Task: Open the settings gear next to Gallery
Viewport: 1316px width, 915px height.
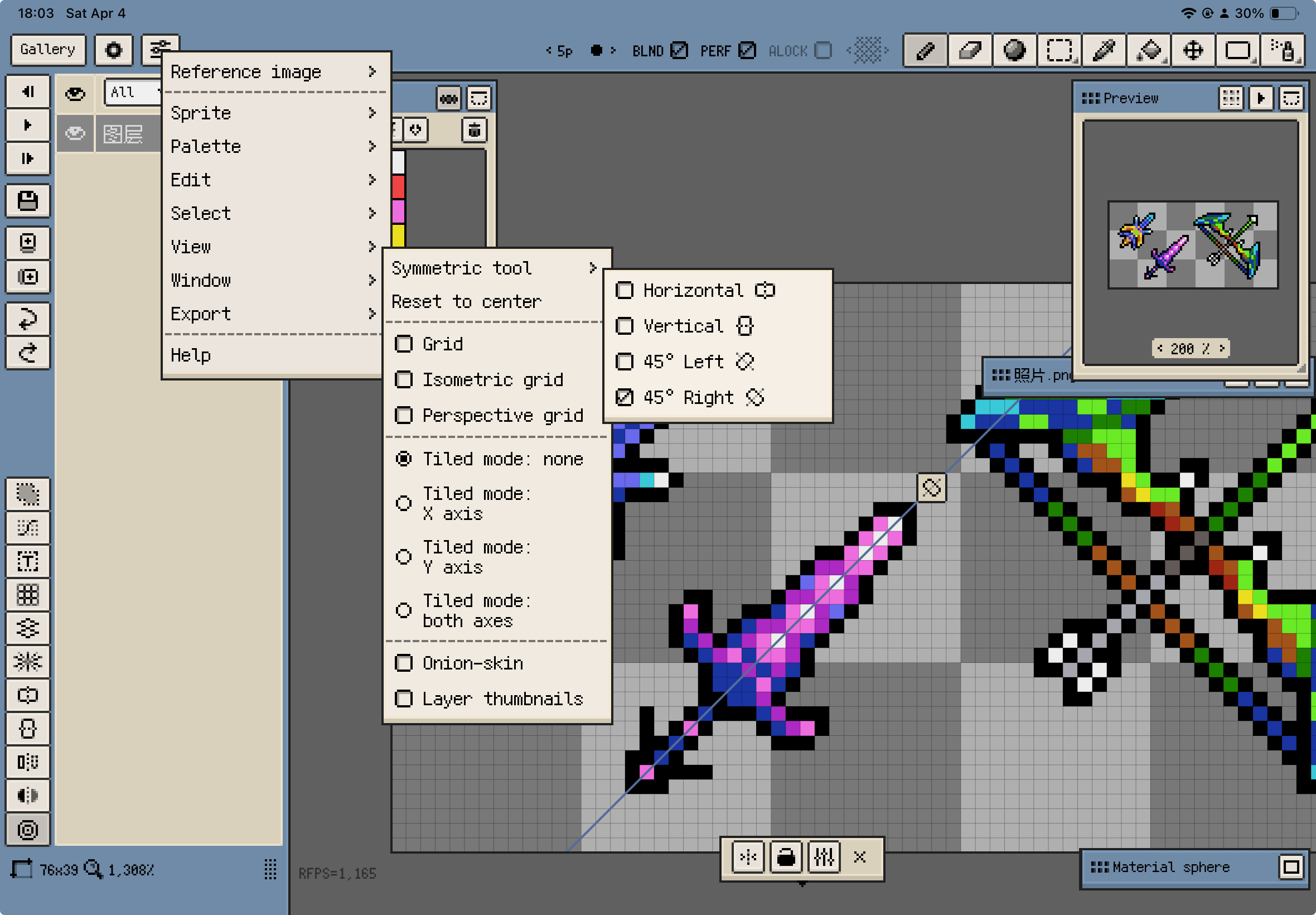Action: pyautogui.click(x=113, y=50)
